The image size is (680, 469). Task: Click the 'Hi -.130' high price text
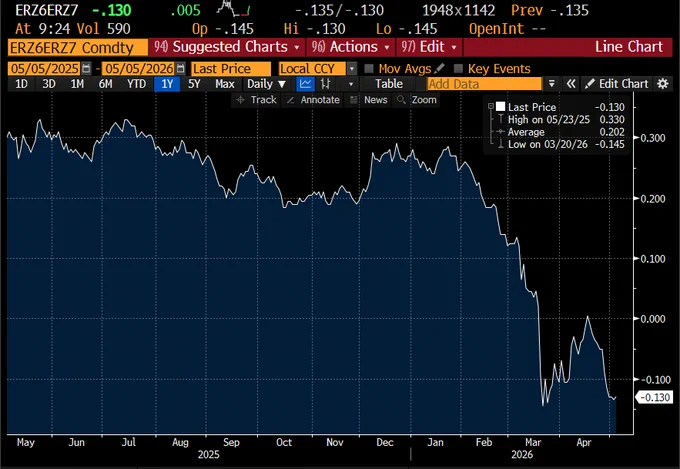(x=314, y=29)
